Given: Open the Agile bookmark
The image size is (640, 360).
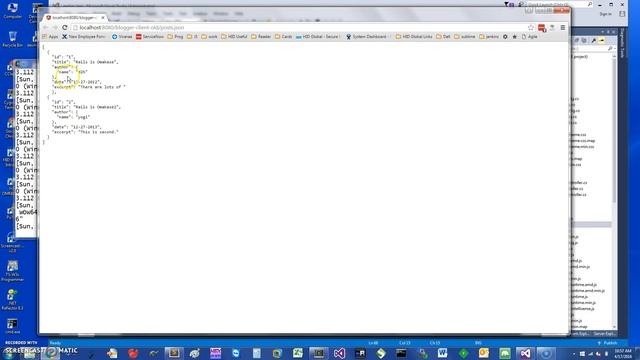Looking at the screenshot, I should (x=529, y=37).
